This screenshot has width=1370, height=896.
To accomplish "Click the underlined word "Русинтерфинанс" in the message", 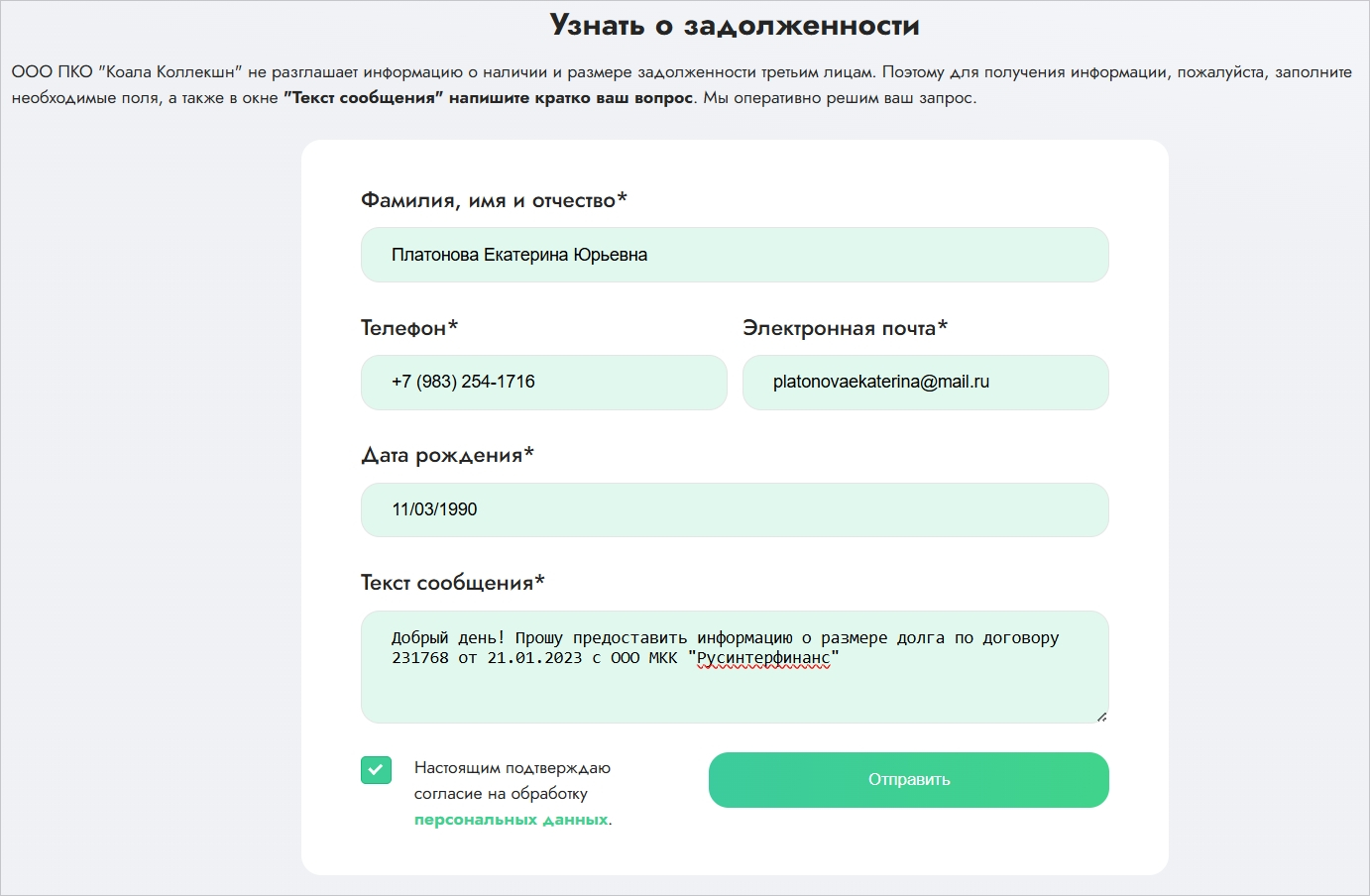I will [x=763, y=658].
